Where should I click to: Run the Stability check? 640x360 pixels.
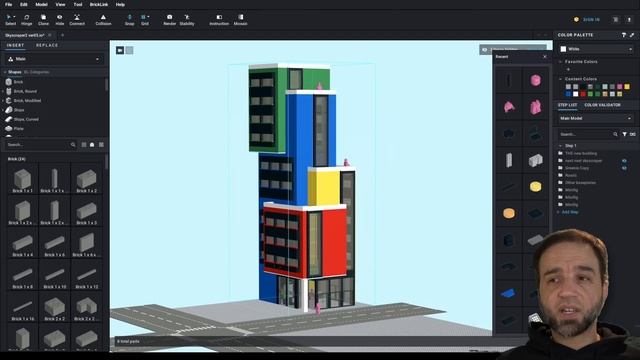coord(187,20)
